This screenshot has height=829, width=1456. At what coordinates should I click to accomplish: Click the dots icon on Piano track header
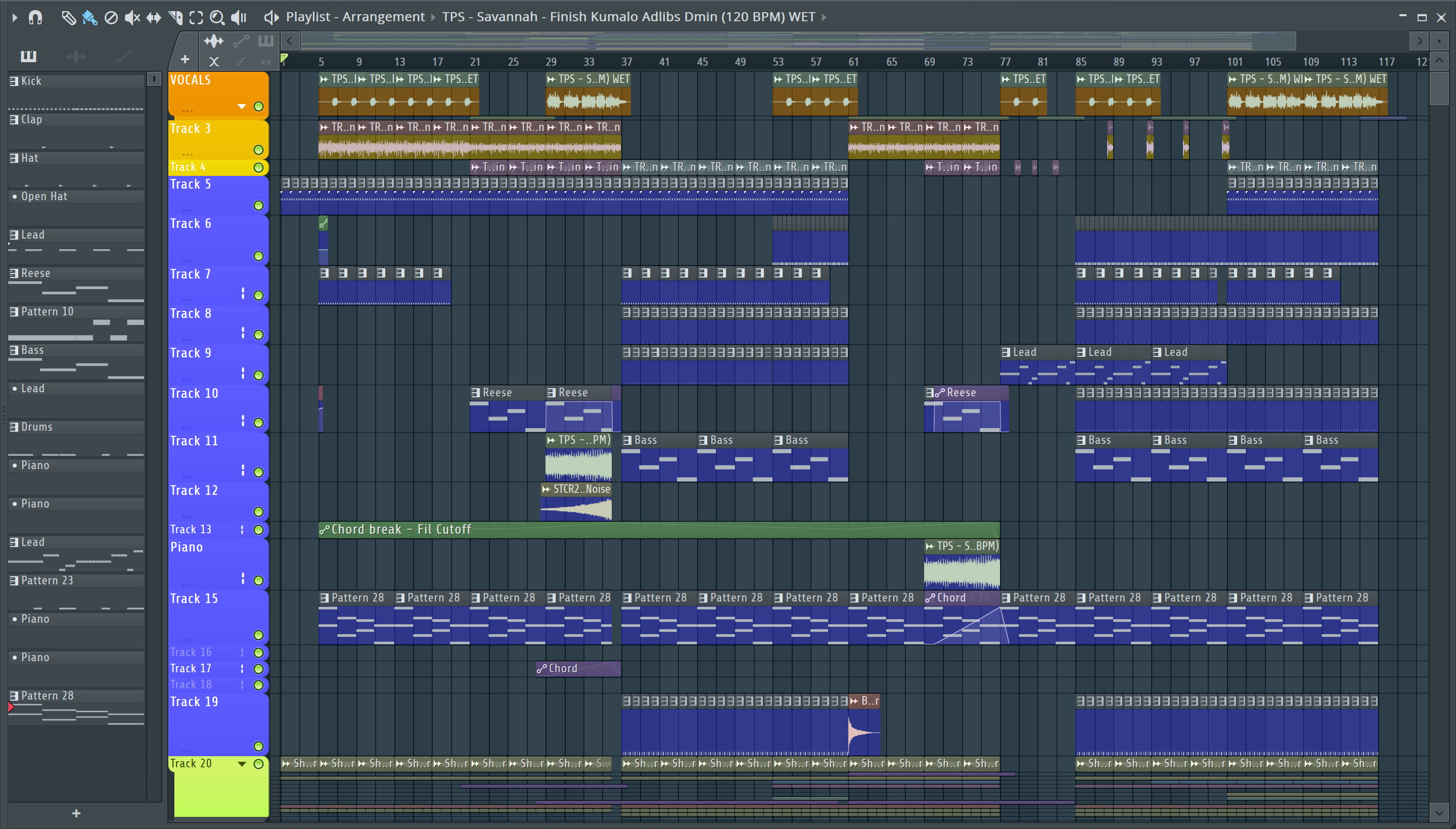[243, 578]
